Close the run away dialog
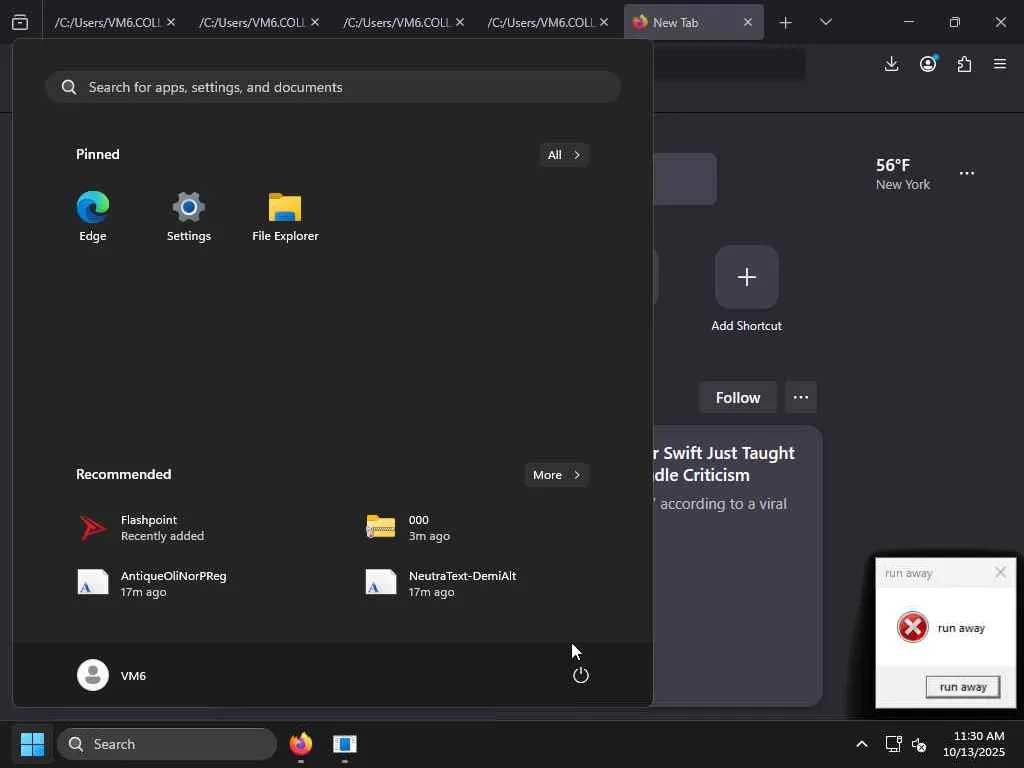 point(1000,573)
